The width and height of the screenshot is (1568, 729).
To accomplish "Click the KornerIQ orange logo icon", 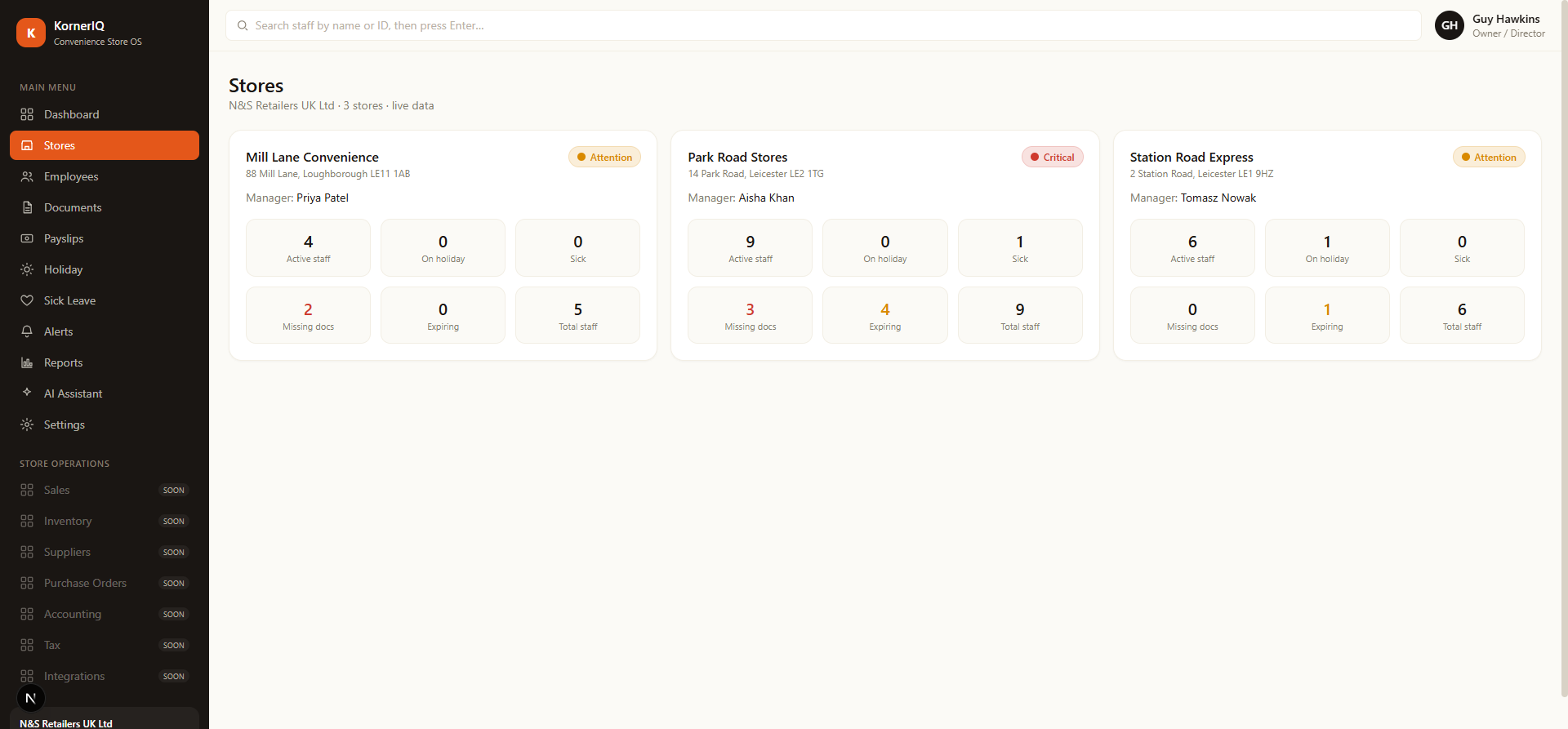I will pyautogui.click(x=31, y=33).
